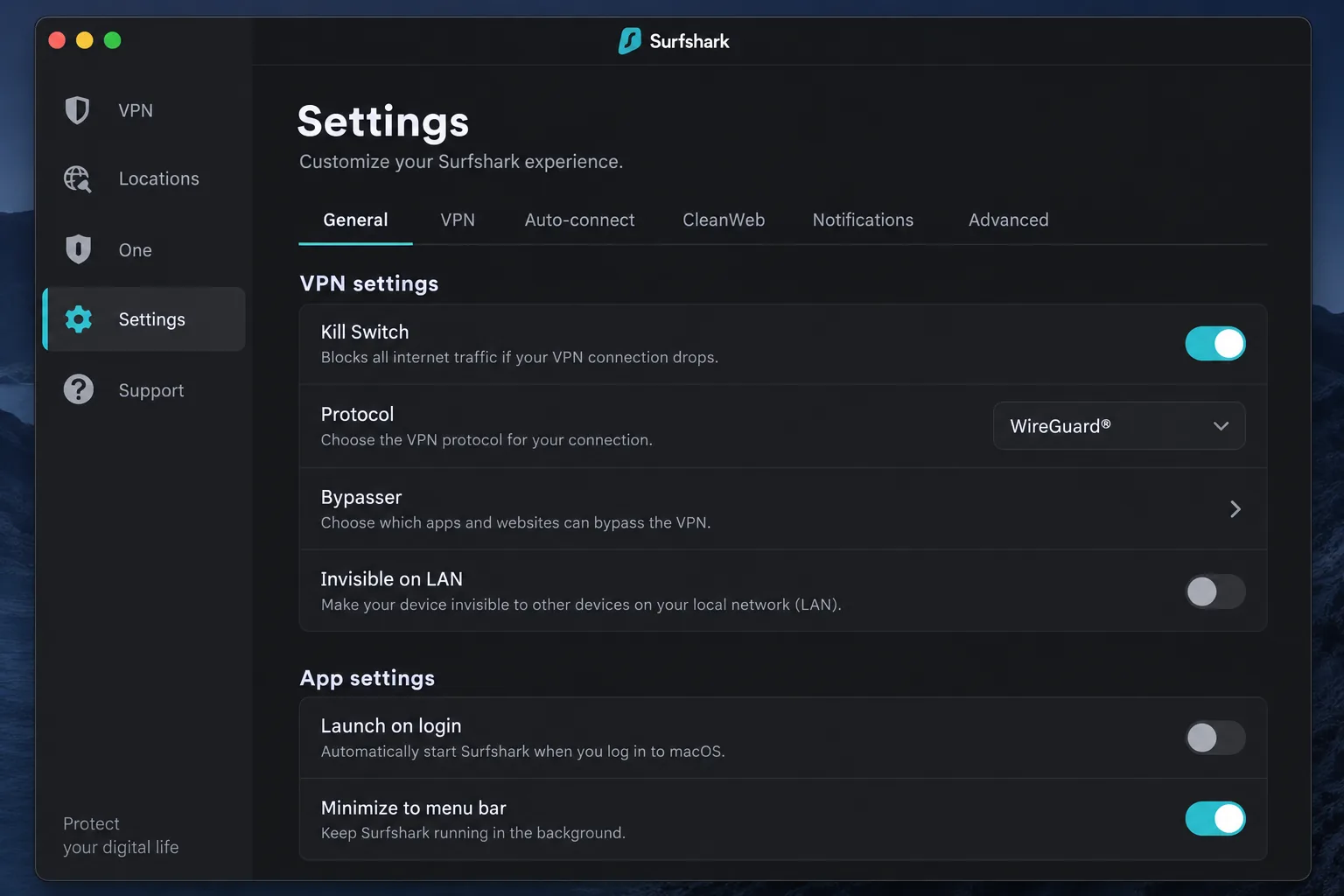Click 'Protect your digital life' sidebar text
Image resolution: width=1344 pixels, height=896 pixels.
(x=121, y=836)
